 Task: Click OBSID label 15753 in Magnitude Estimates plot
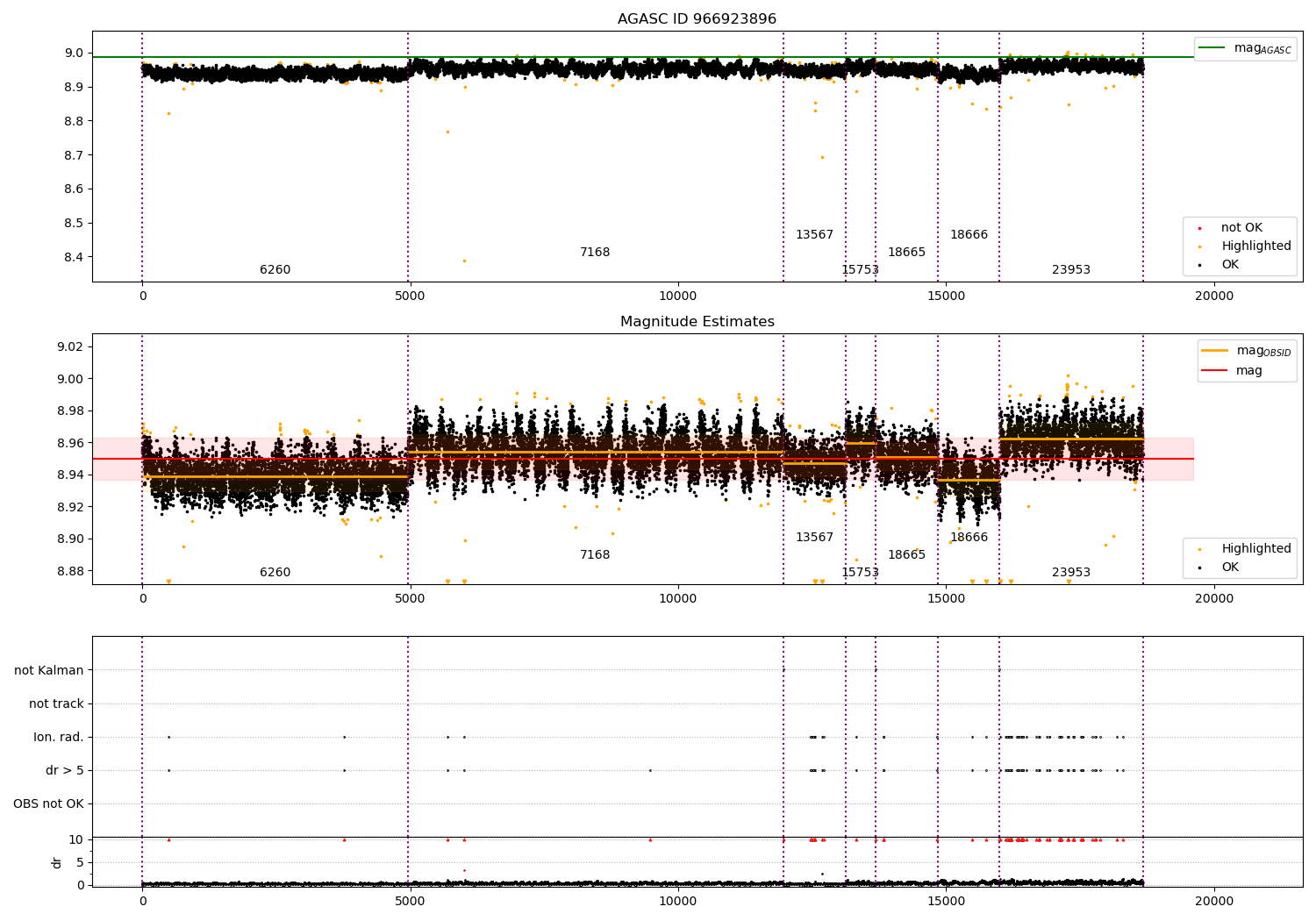(860, 573)
